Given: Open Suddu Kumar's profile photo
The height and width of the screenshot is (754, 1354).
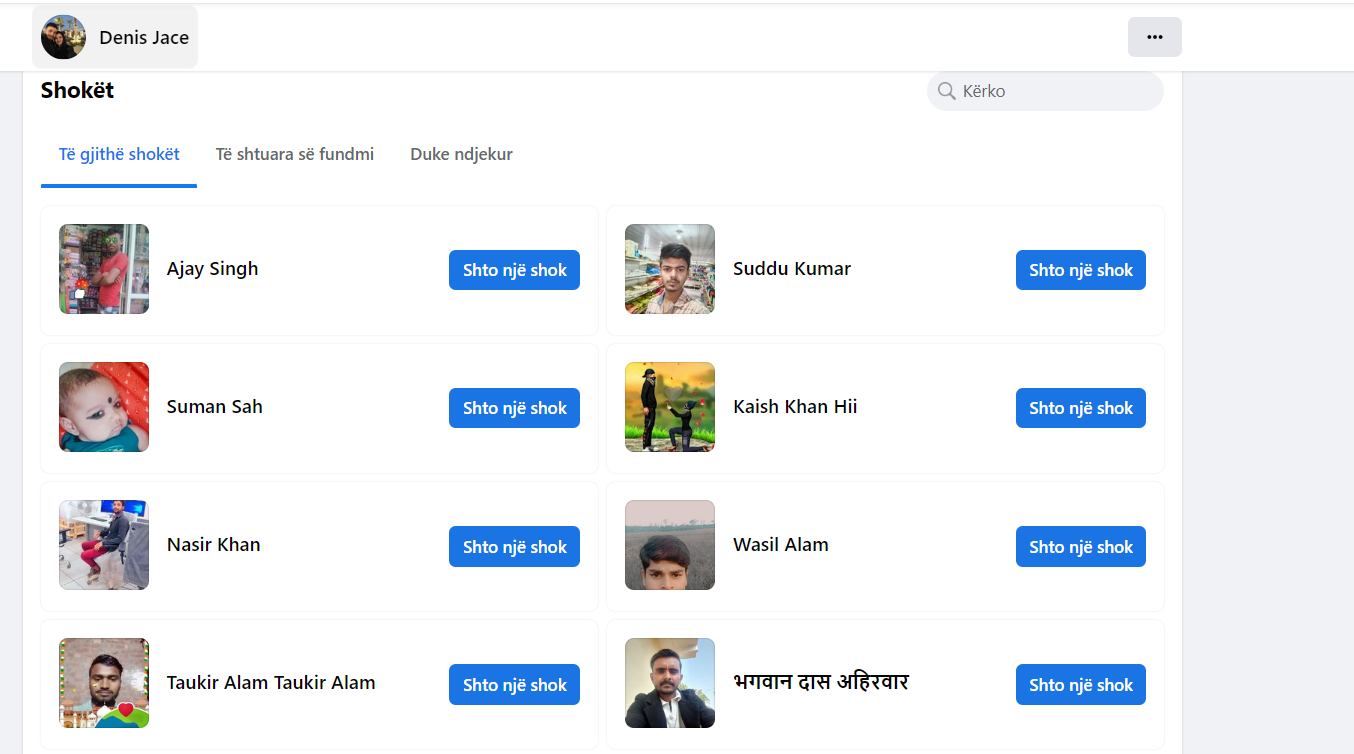Looking at the screenshot, I should (x=670, y=269).
